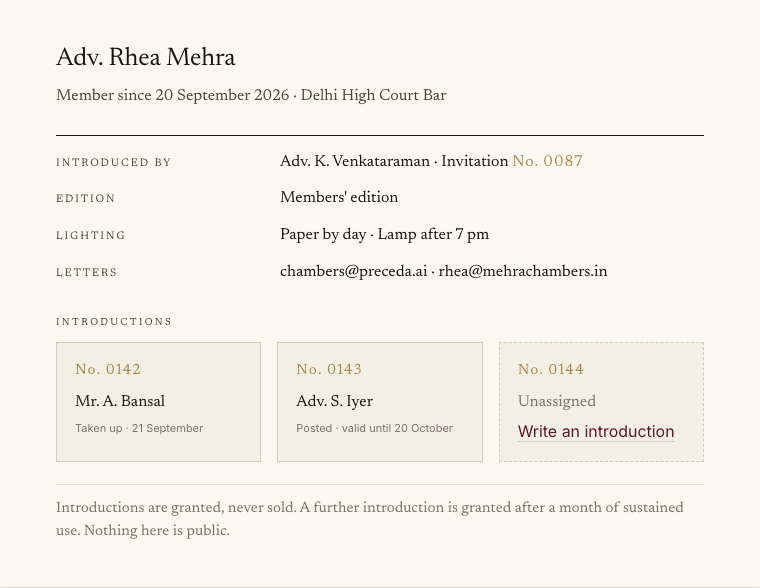Image resolution: width=760 pixels, height=588 pixels.
Task: Click the Adv. Rhea Mehra heading
Action: [145, 57]
